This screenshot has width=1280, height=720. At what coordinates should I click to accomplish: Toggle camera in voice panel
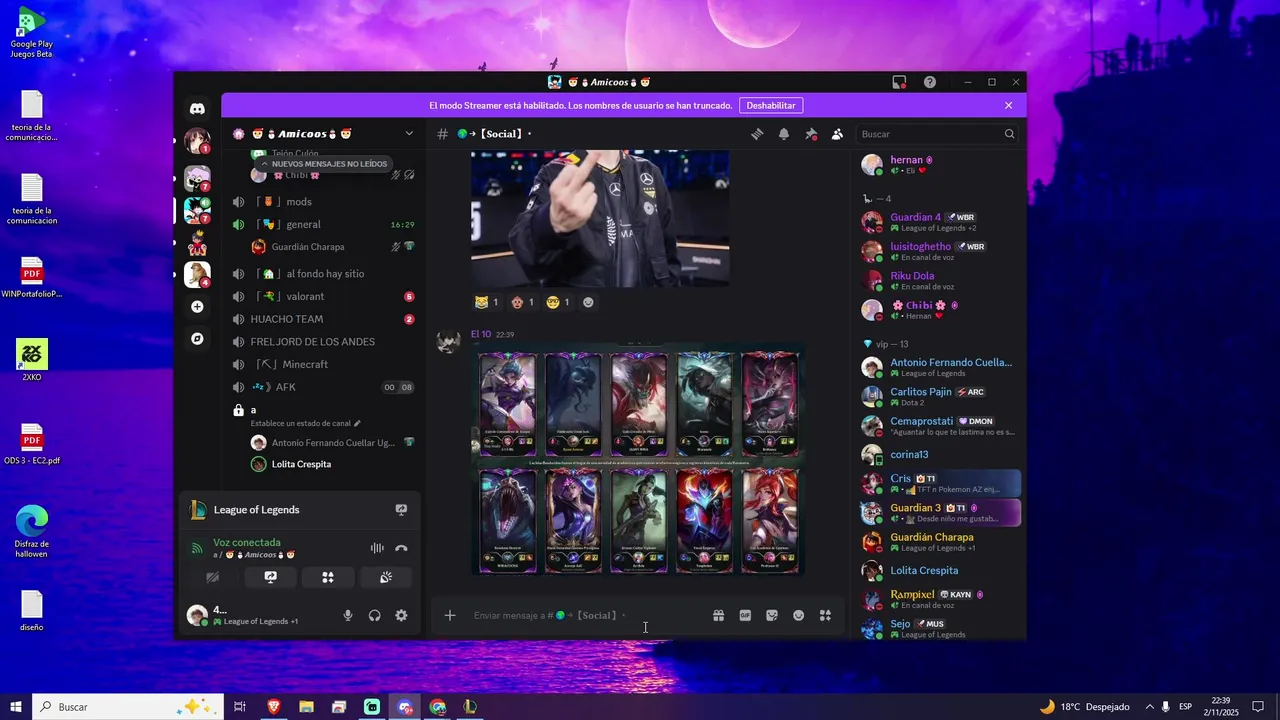click(212, 577)
